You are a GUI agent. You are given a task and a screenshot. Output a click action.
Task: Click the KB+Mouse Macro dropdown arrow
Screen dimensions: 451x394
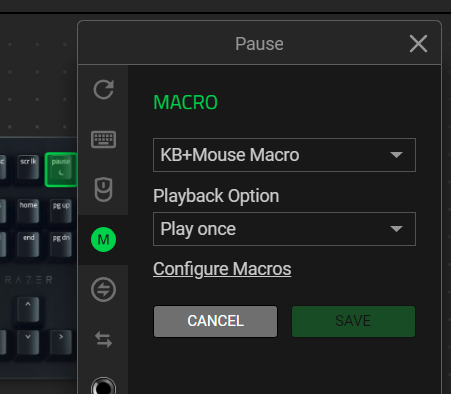click(x=396, y=155)
